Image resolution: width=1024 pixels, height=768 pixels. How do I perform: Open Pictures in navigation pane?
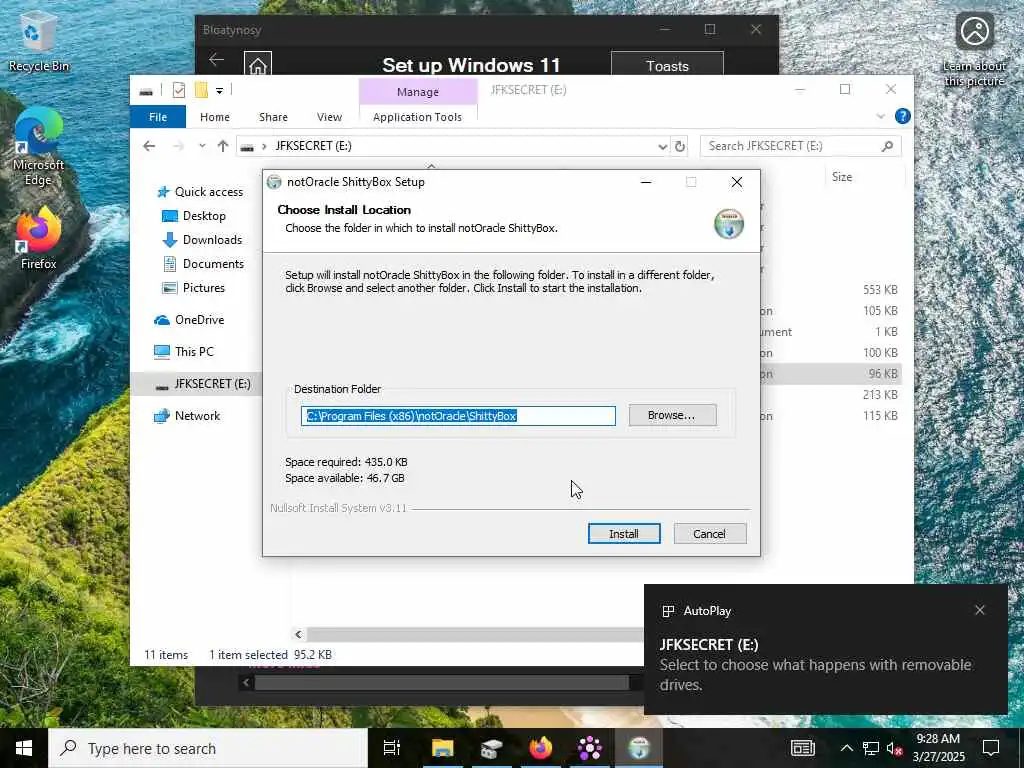tap(193, 288)
